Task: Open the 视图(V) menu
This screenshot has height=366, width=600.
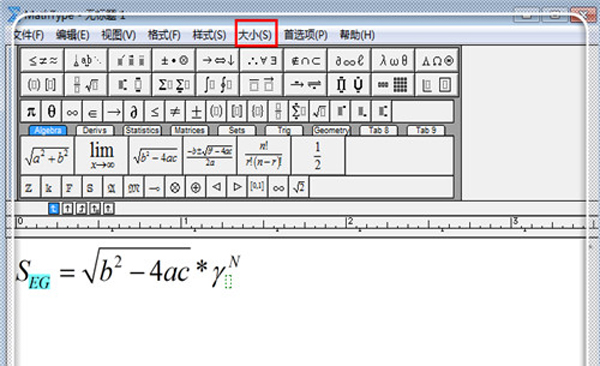Action: click(x=119, y=35)
